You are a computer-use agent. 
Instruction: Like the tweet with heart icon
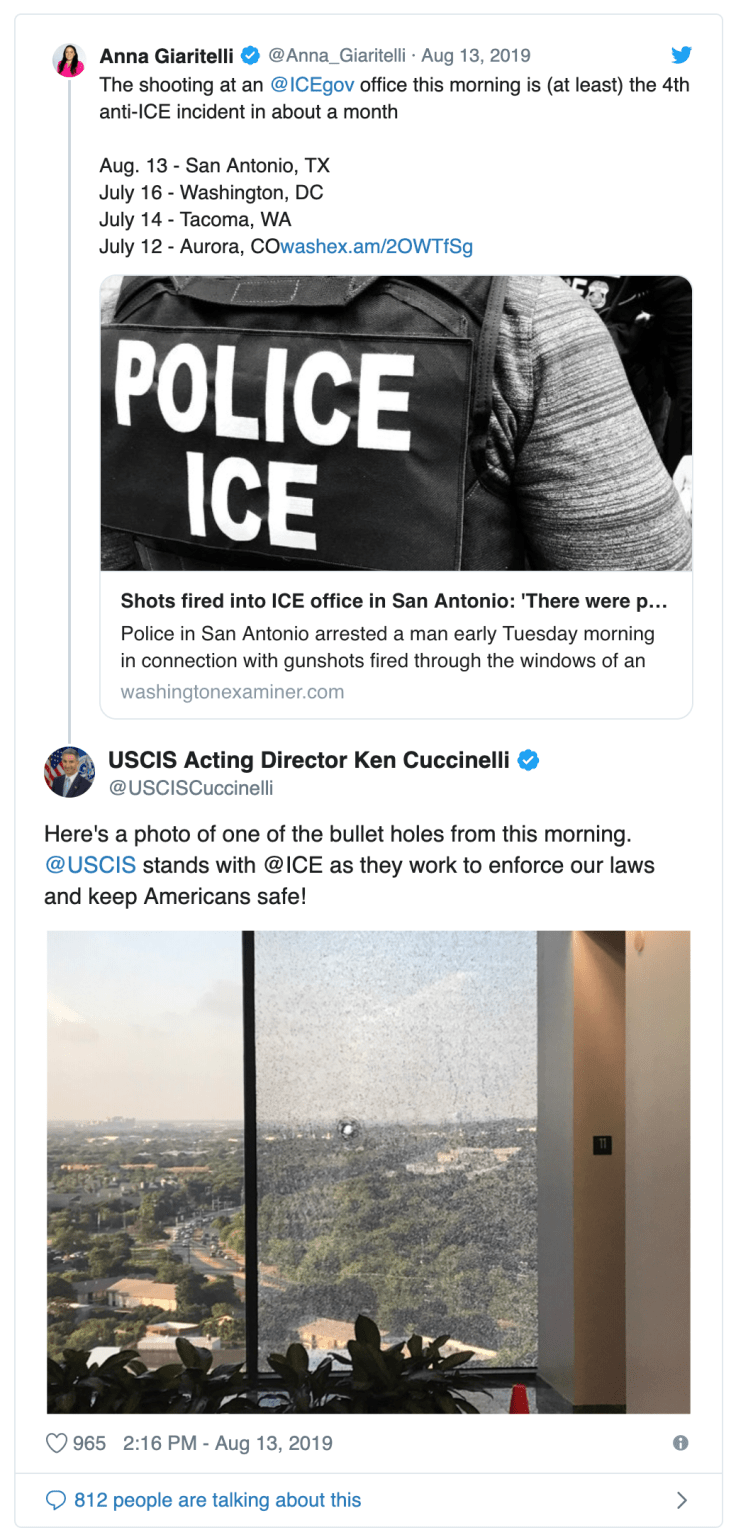tap(58, 1443)
